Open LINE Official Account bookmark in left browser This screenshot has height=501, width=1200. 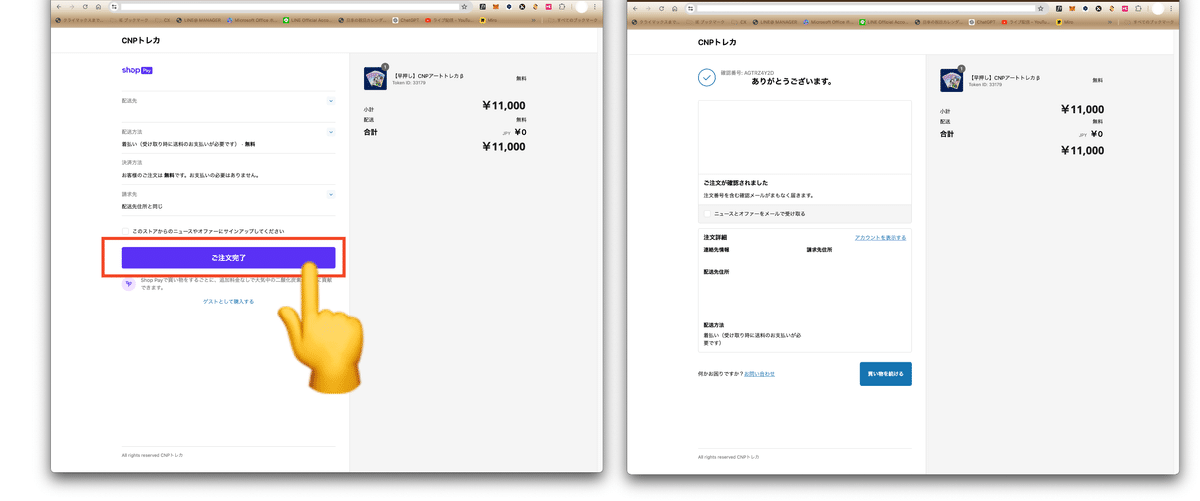pos(308,20)
